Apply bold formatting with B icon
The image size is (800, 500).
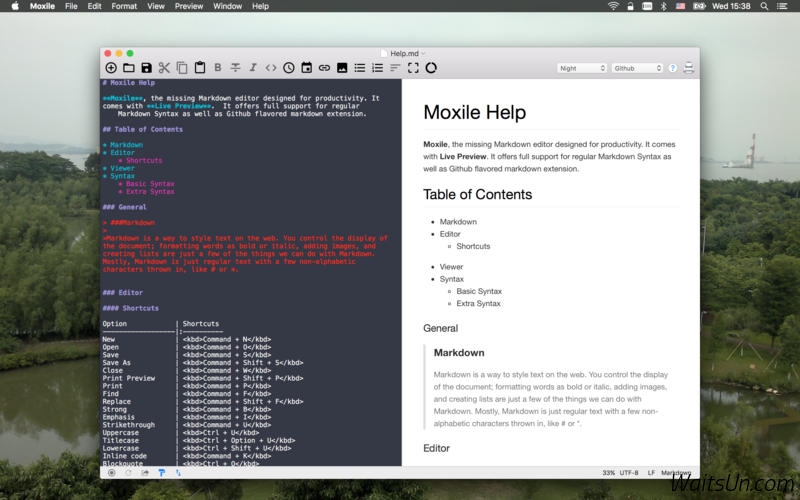(x=217, y=67)
